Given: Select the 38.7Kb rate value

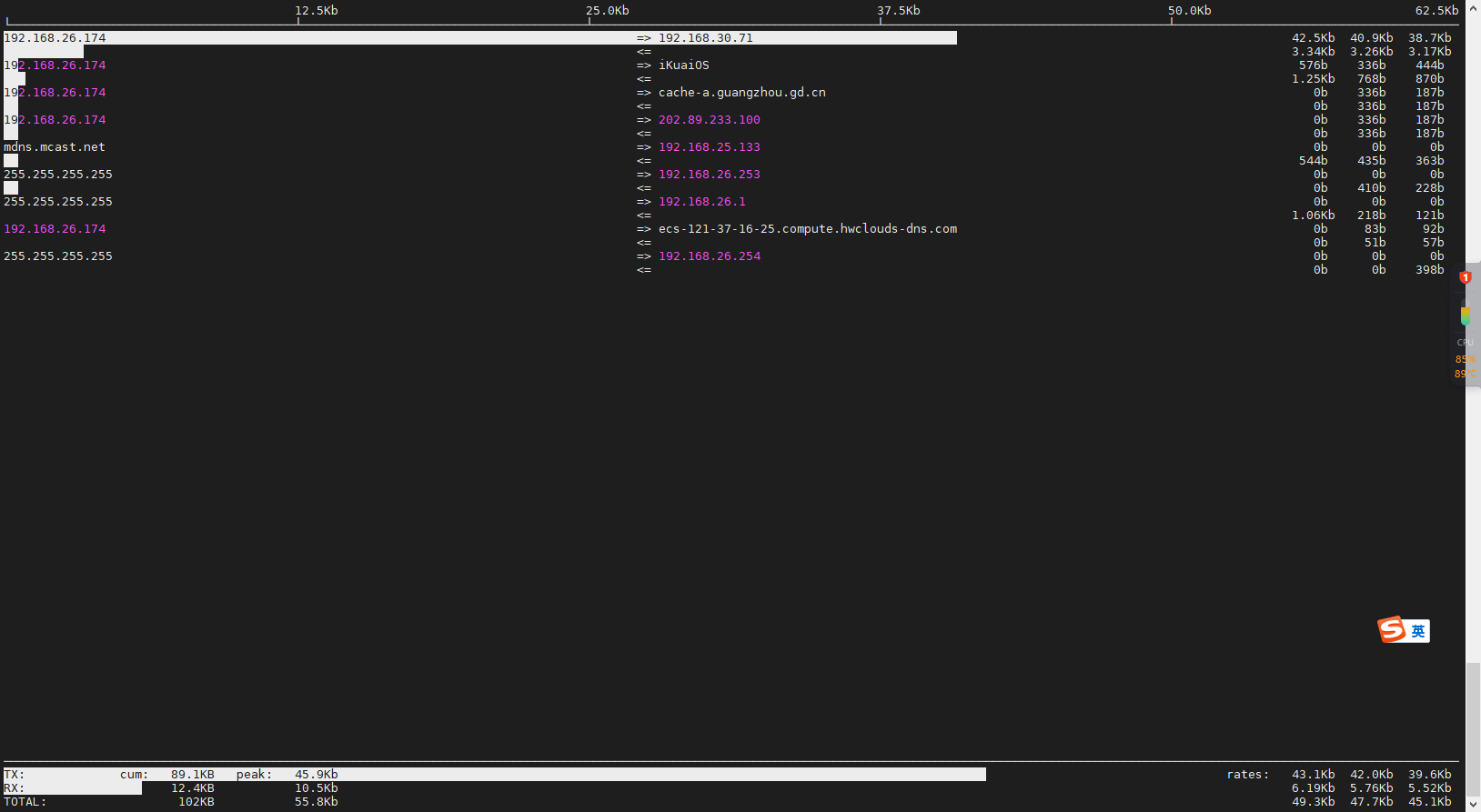Looking at the screenshot, I should point(1430,37).
